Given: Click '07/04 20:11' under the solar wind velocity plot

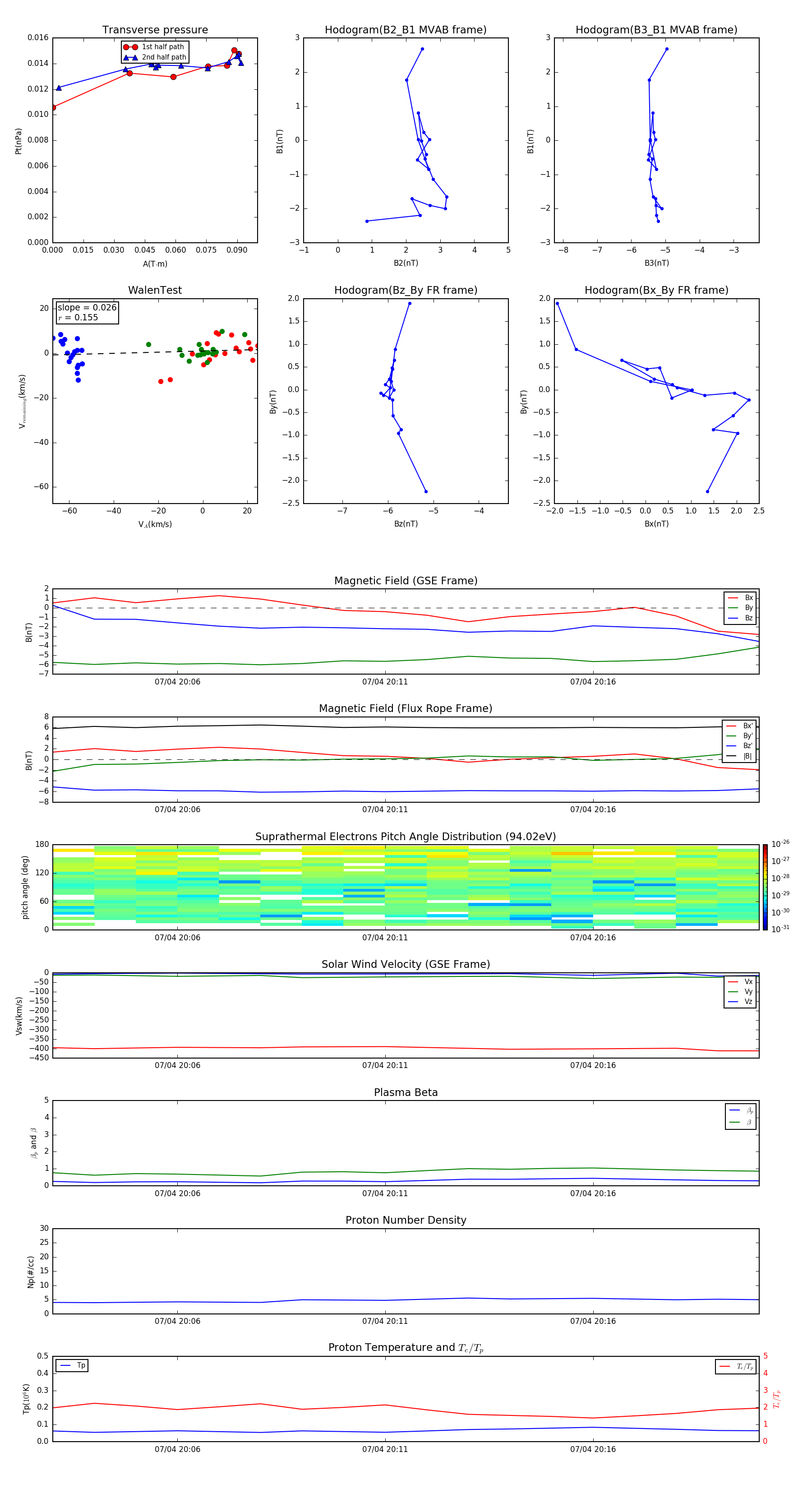Looking at the screenshot, I should point(385,1065).
